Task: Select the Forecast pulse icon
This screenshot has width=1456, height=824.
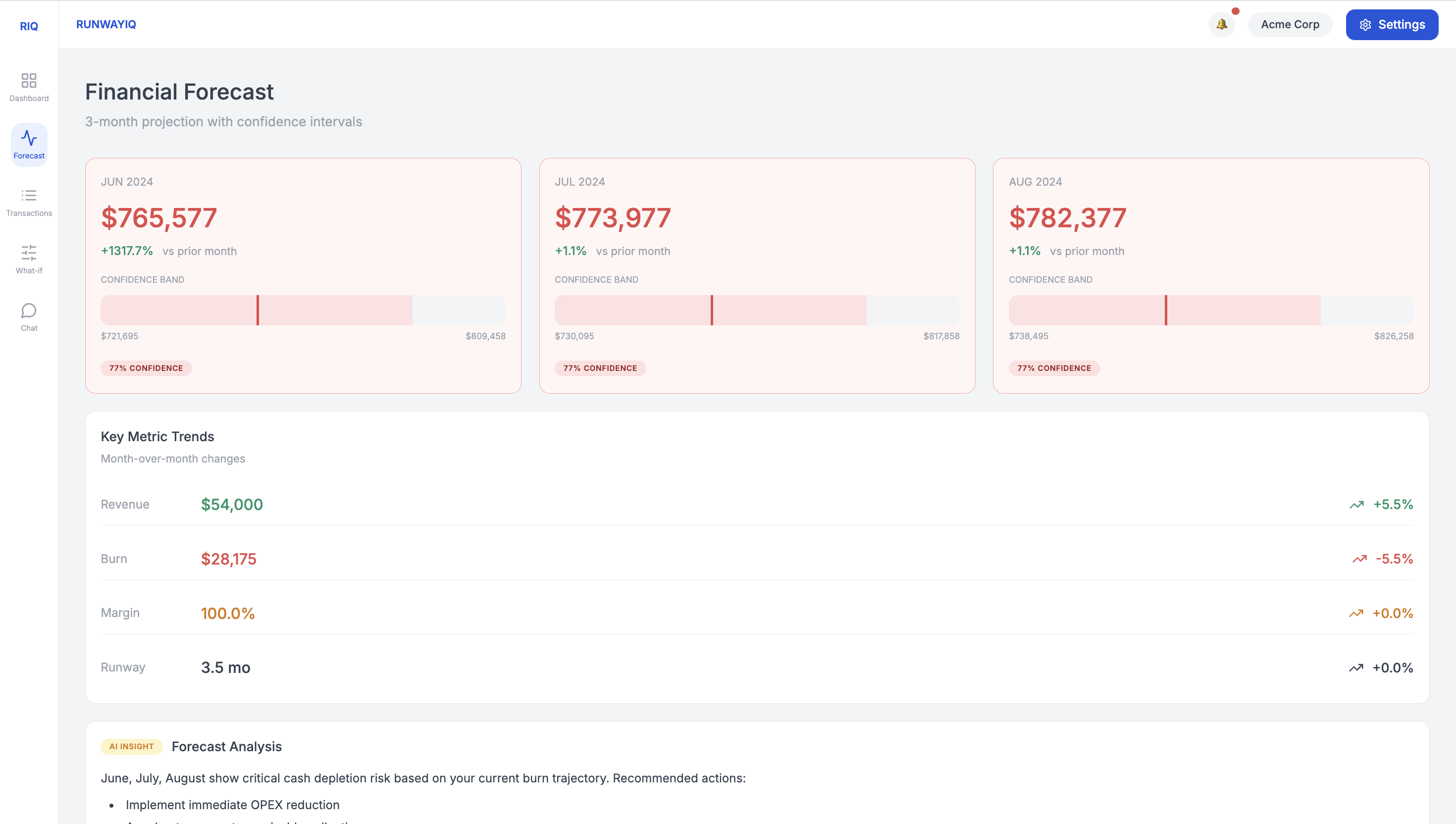Action: 29,138
